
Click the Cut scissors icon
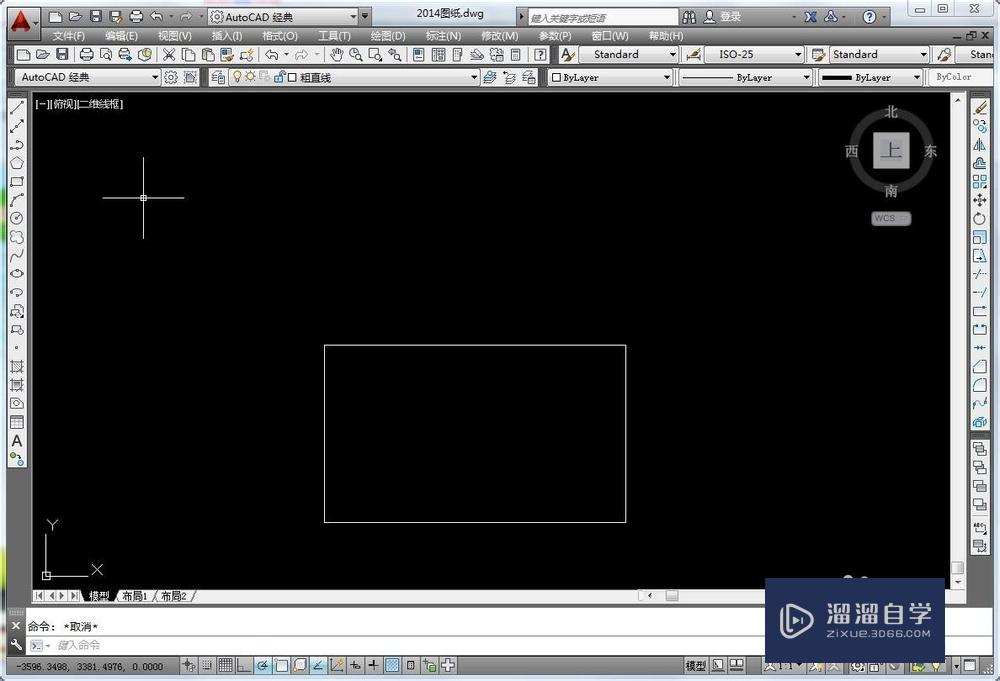coord(168,55)
